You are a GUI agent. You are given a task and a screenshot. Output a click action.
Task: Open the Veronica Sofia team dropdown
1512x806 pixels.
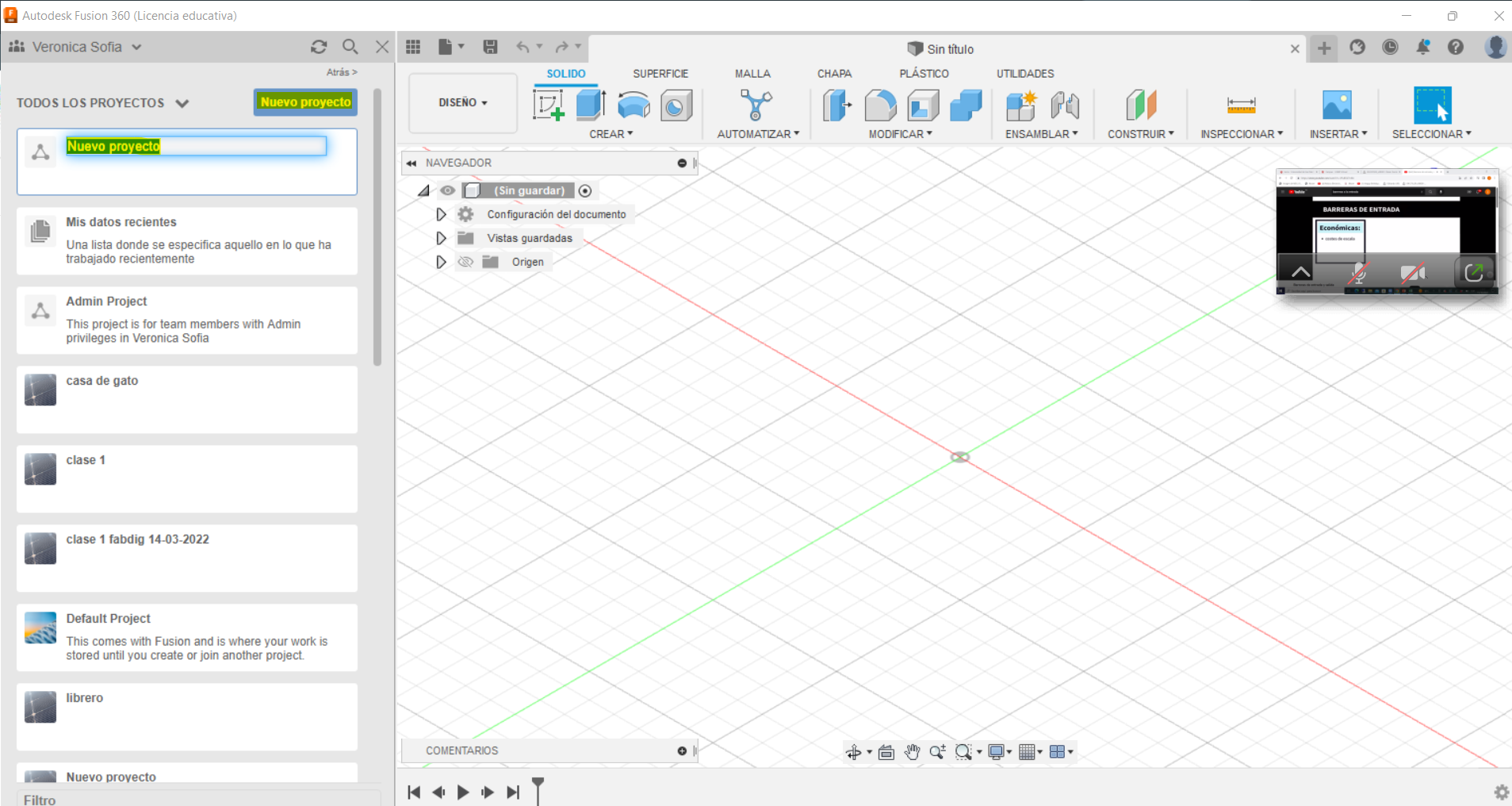75,47
